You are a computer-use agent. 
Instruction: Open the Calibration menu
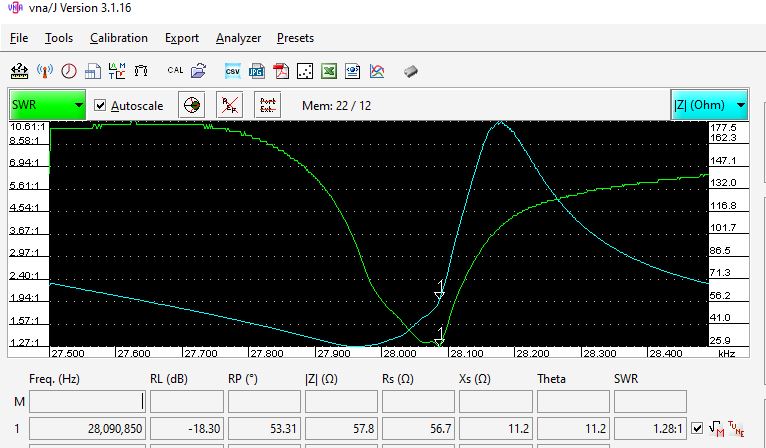click(118, 38)
